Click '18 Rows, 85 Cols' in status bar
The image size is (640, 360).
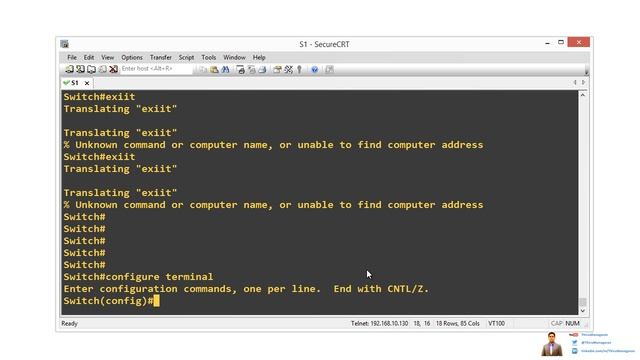click(458, 323)
